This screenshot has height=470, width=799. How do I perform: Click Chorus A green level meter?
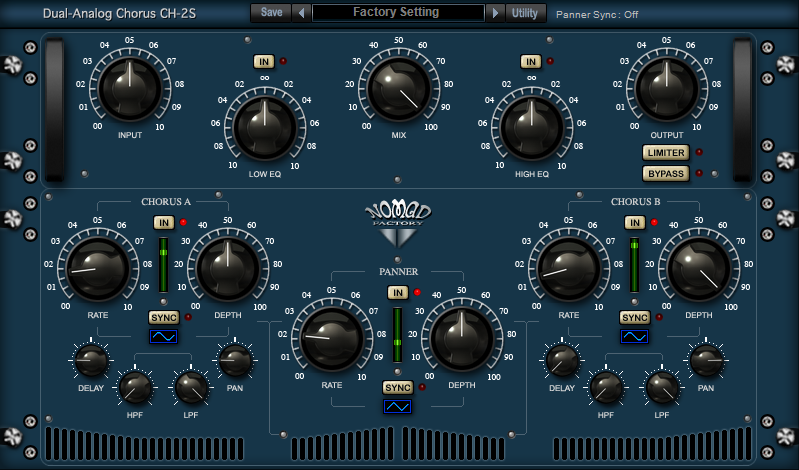tap(163, 265)
